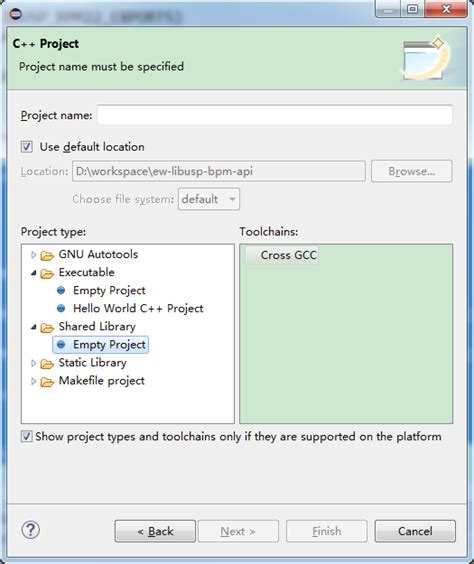Image resolution: width=474 pixels, height=564 pixels.
Task: Click the Executable folder icon
Action: [47, 273]
